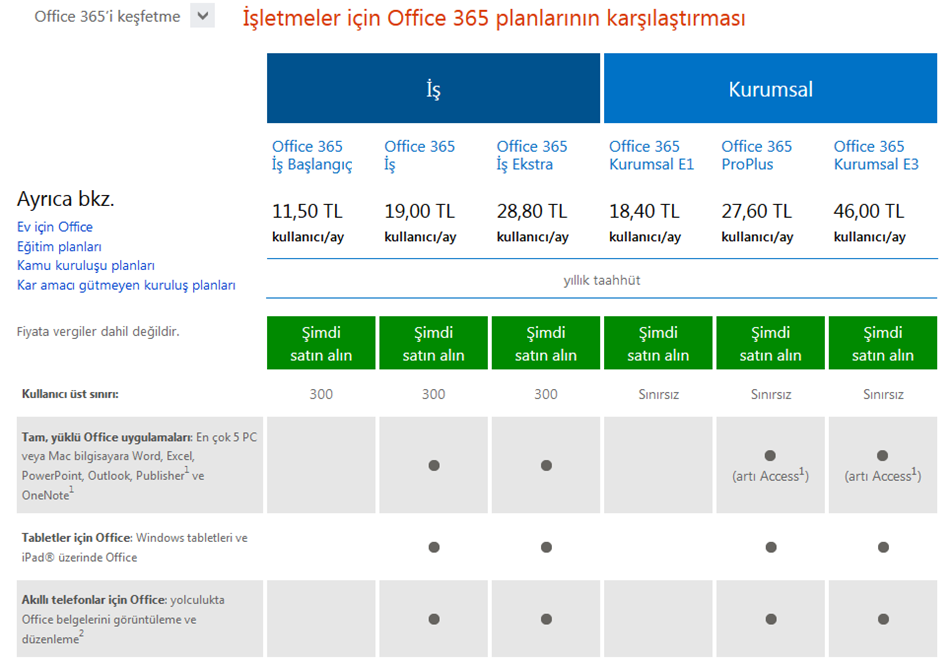The height and width of the screenshot is (662, 952).
Task: Click Şimdi satın alın under 11,50 TL plan
Action: (x=321, y=343)
